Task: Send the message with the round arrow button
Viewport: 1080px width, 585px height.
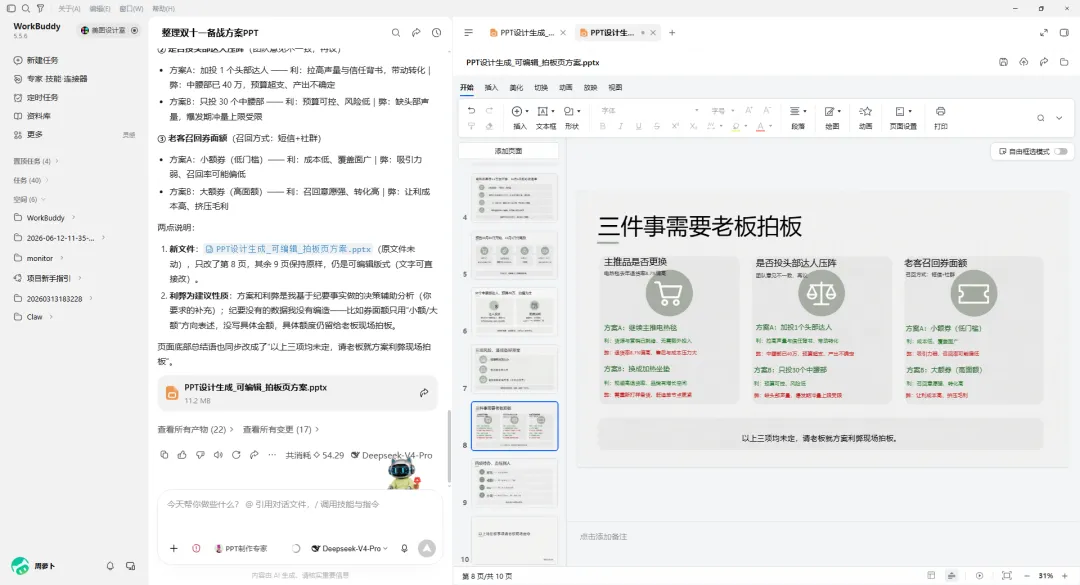Action: coord(427,548)
